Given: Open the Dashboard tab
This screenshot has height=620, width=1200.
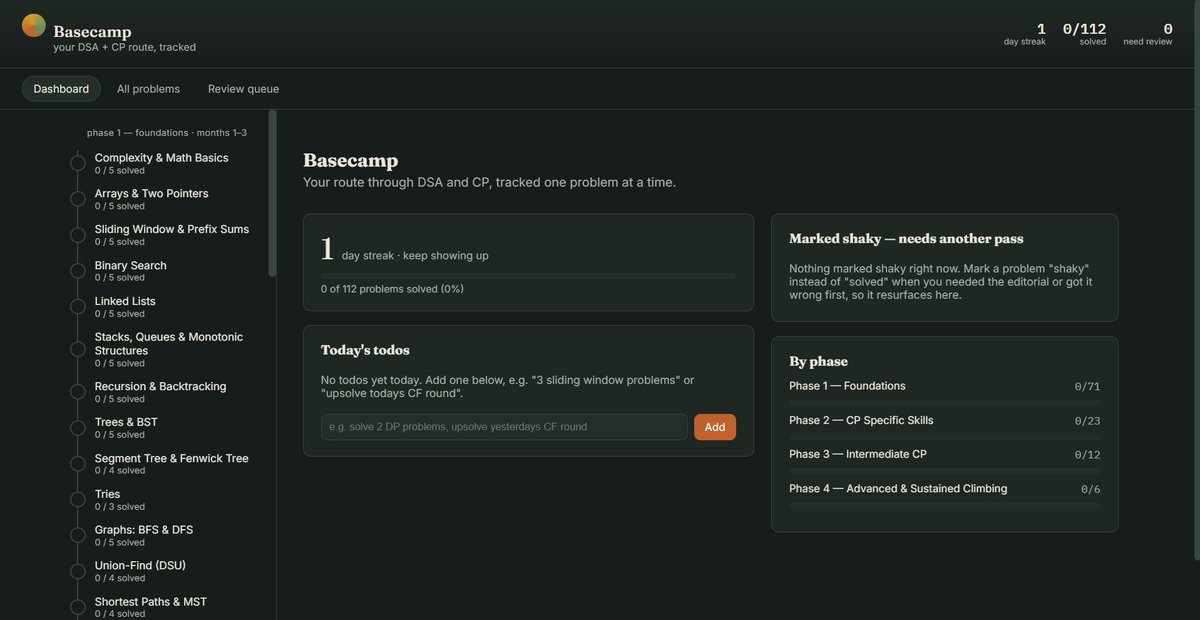Looking at the screenshot, I should point(61,89).
